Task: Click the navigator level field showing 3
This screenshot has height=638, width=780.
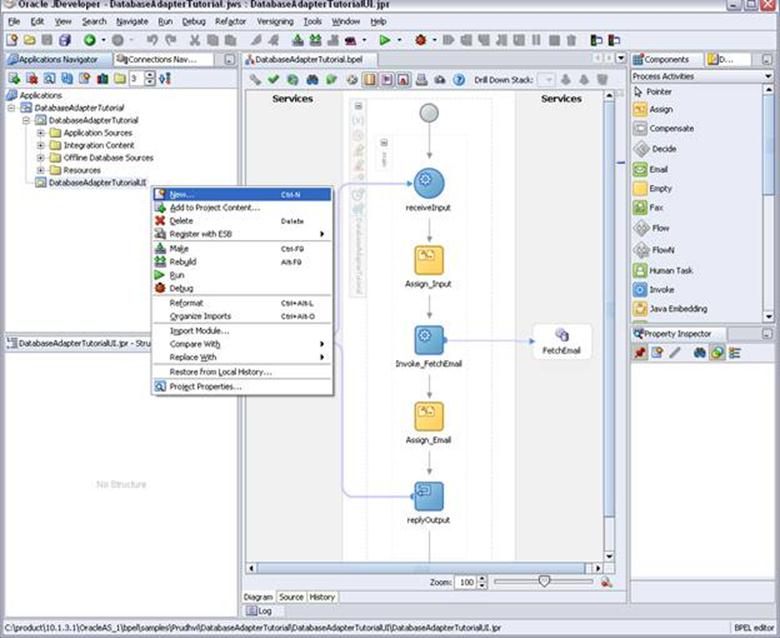Action: (x=136, y=79)
